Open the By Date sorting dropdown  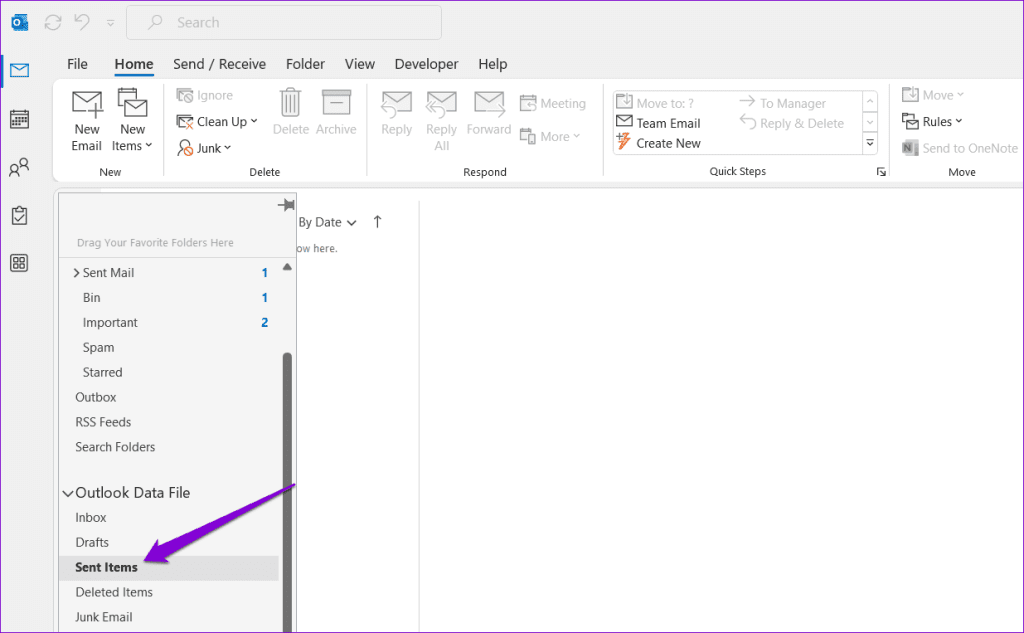coord(325,221)
